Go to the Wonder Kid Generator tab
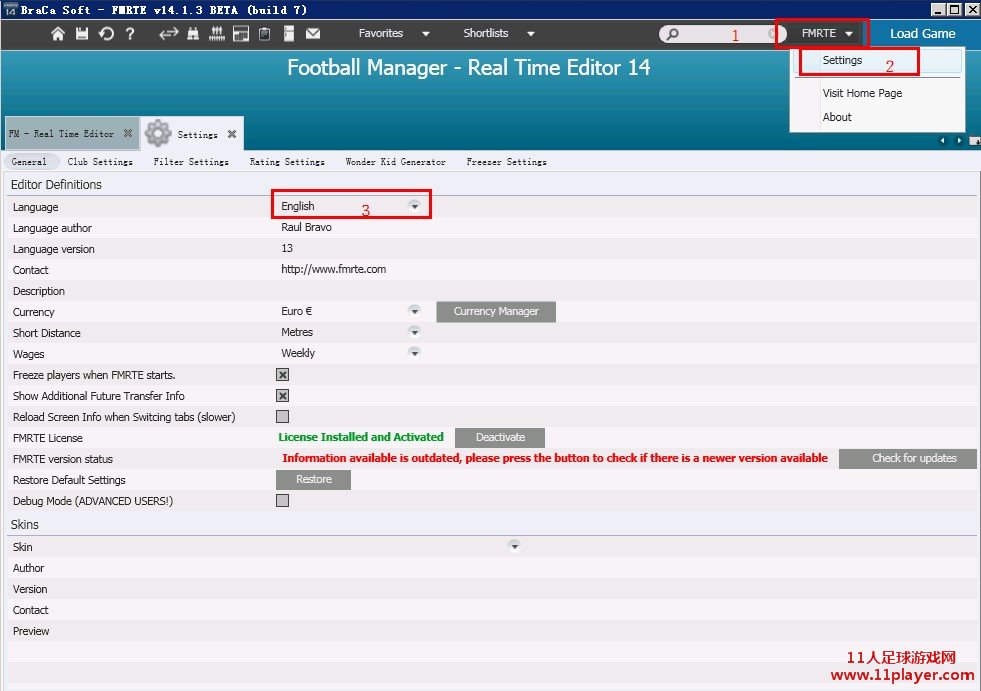Viewport: 981px width, 691px height. (x=395, y=161)
